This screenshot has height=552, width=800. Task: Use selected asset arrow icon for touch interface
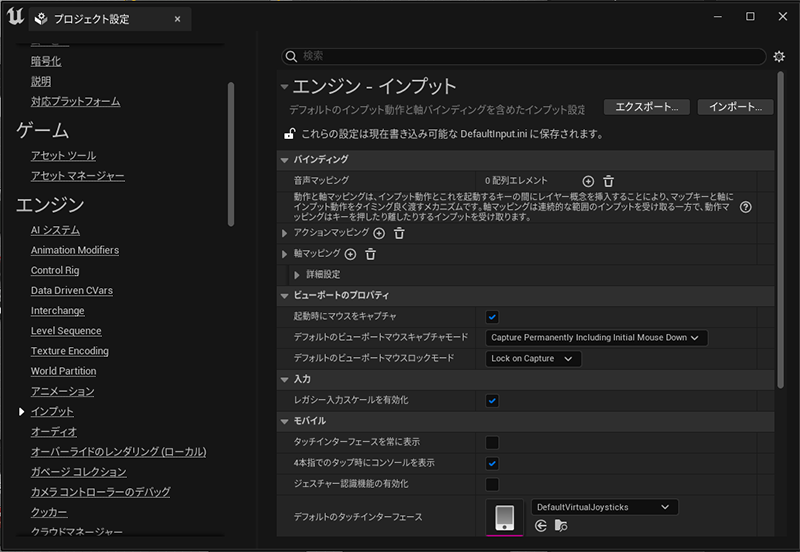[x=541, y=525]
